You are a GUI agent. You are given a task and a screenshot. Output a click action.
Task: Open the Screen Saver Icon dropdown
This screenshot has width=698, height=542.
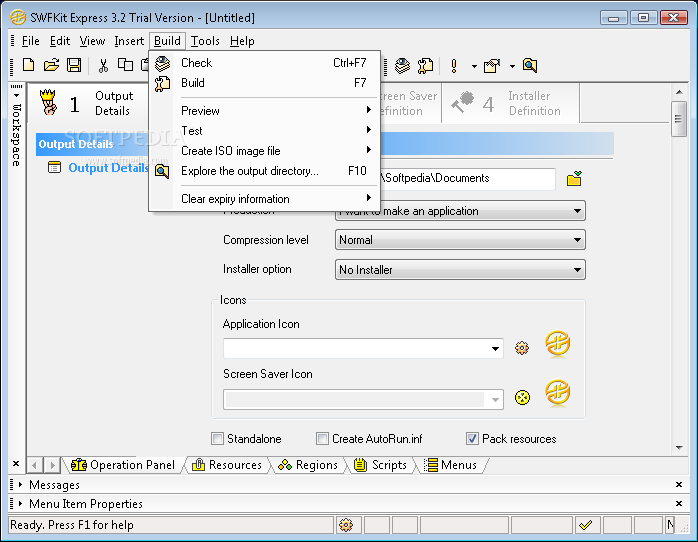coord(495,400)
